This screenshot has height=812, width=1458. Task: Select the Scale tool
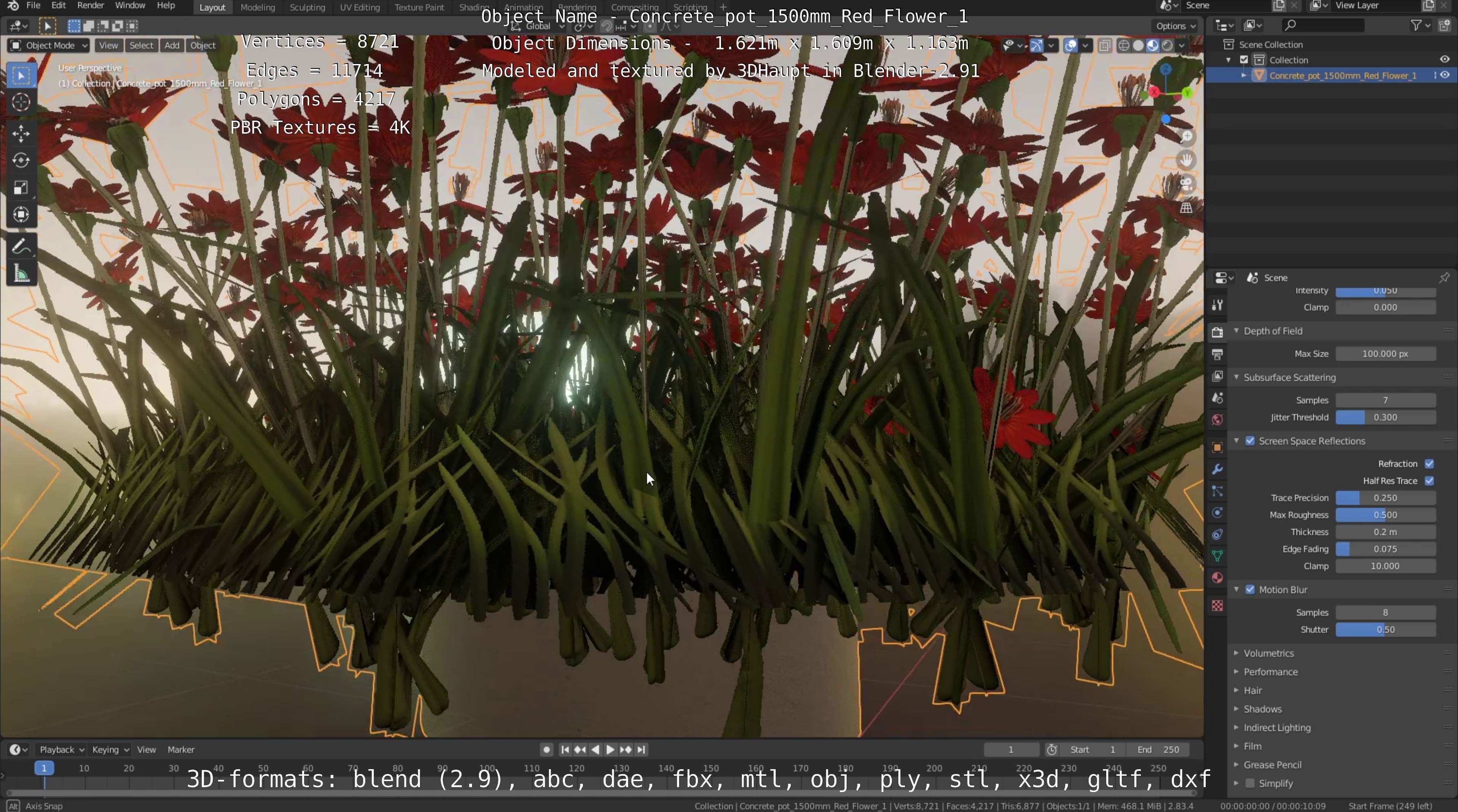pos(21,188)
